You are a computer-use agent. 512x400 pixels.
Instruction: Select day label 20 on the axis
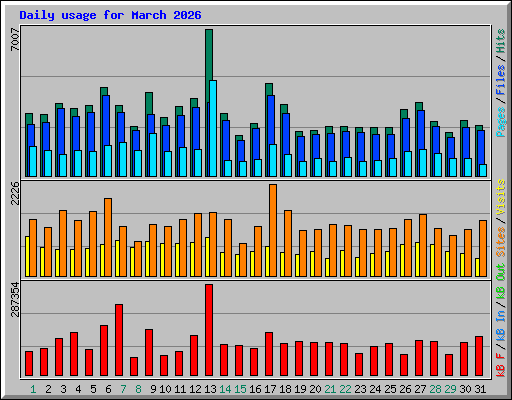(315, 389)
